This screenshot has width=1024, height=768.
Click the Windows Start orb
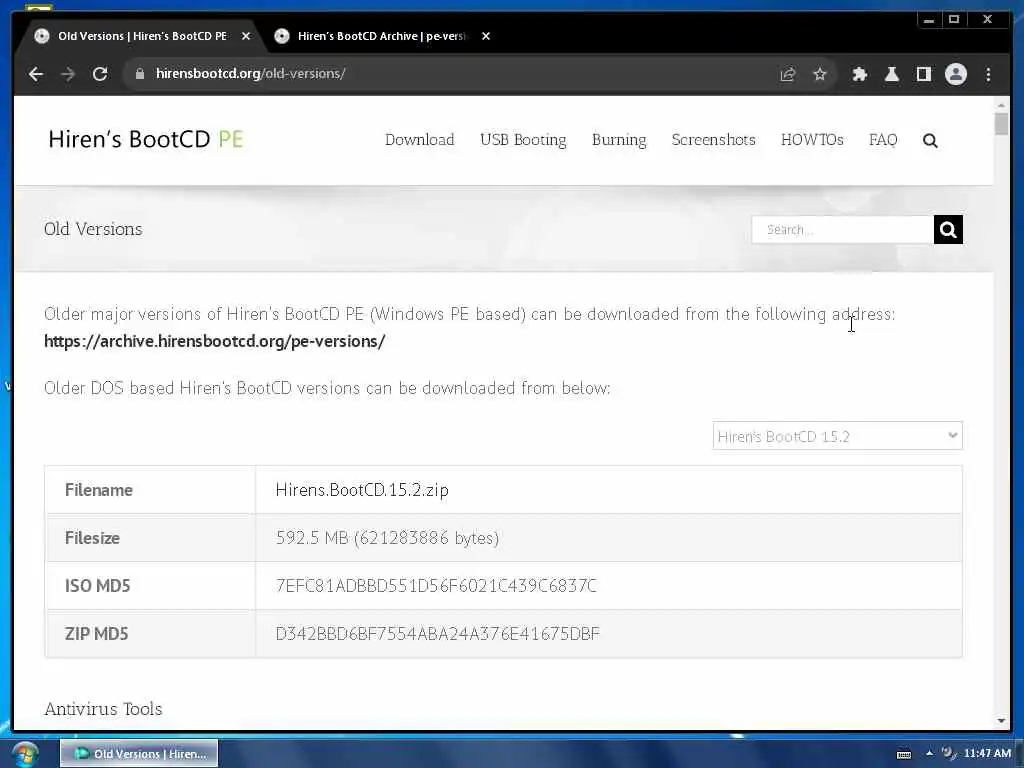(x=24, y=754)
